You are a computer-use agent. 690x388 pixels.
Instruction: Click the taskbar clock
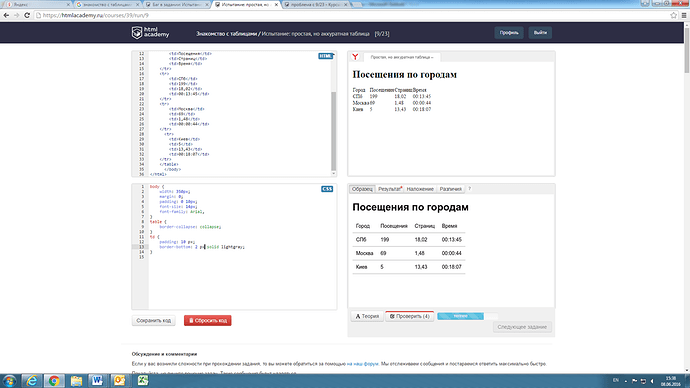(670, 381)
